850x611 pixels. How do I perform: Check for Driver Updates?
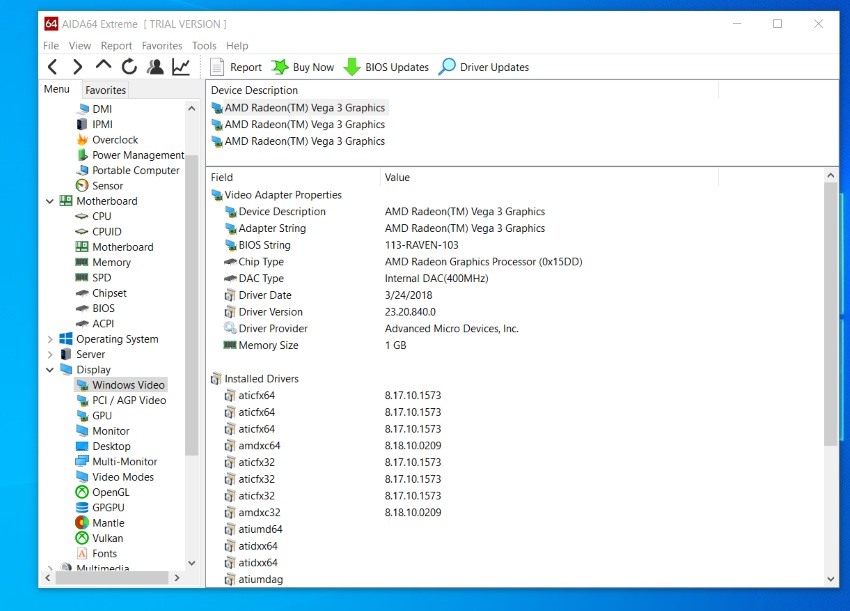pyautogui.click(x=484, y=67)
